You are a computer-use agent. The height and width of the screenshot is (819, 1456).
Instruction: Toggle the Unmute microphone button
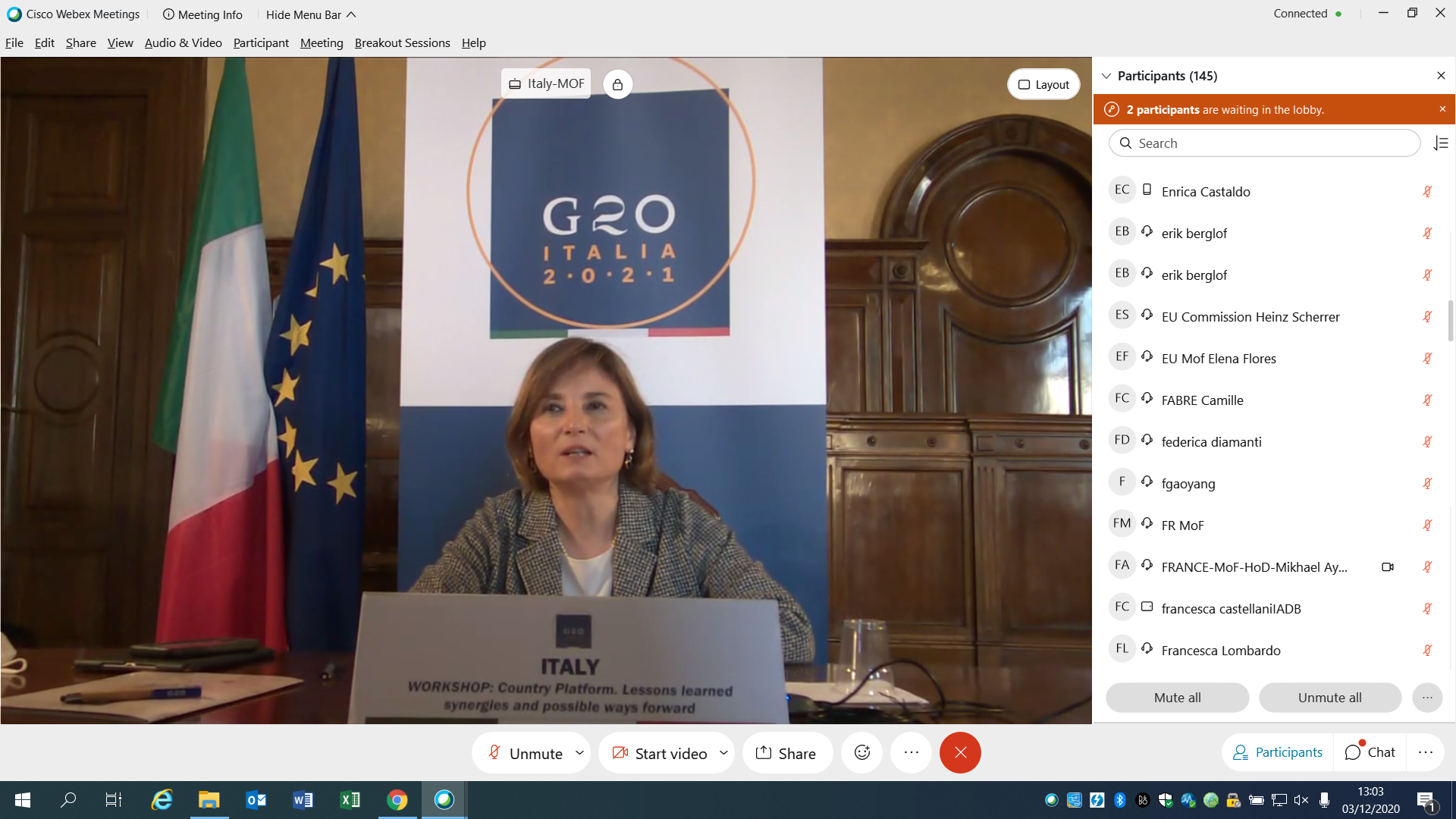click(525, 752)
